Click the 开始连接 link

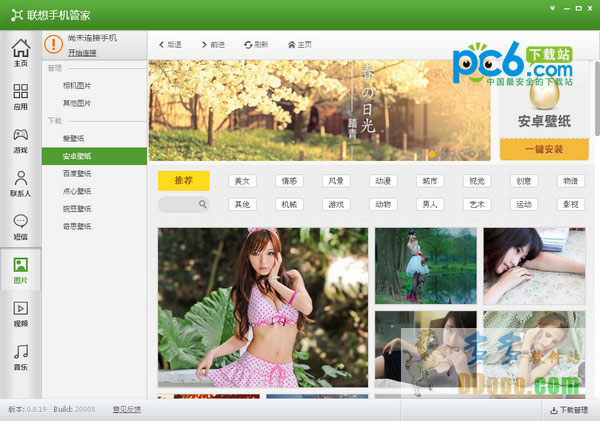[82, 52]
